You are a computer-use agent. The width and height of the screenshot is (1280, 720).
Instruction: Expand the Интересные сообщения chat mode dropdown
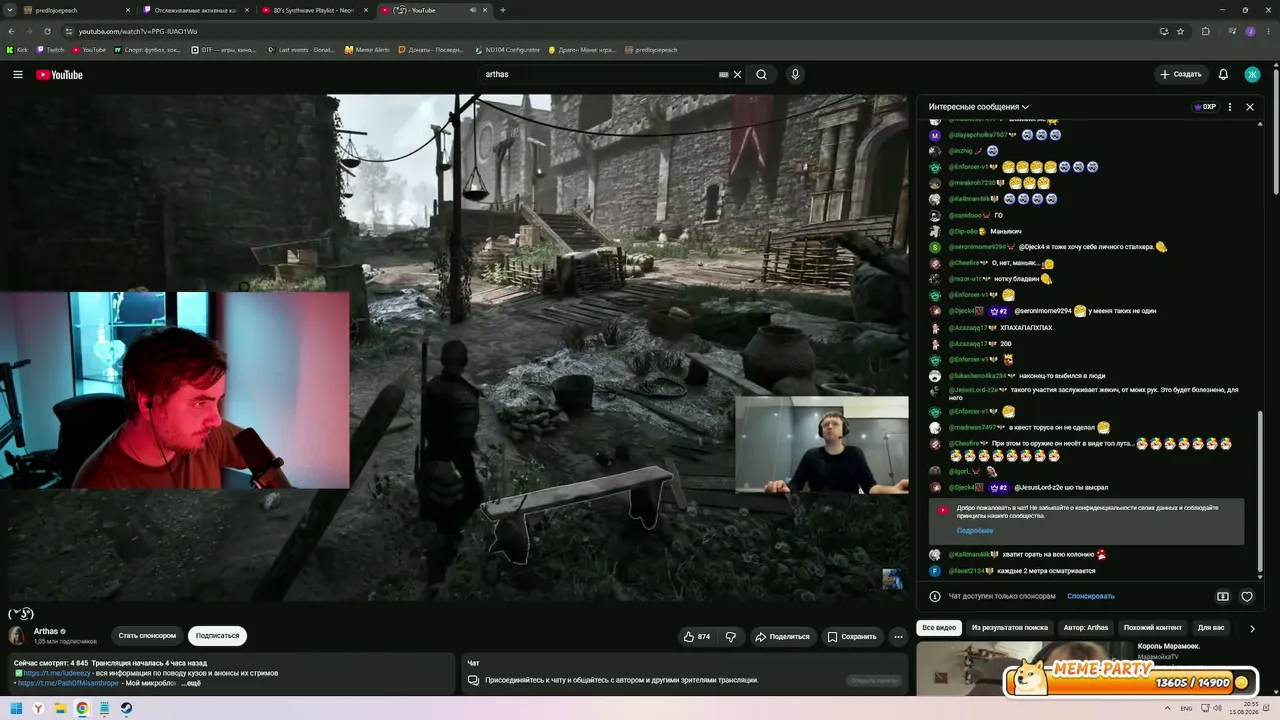click(x=978, y=107)
